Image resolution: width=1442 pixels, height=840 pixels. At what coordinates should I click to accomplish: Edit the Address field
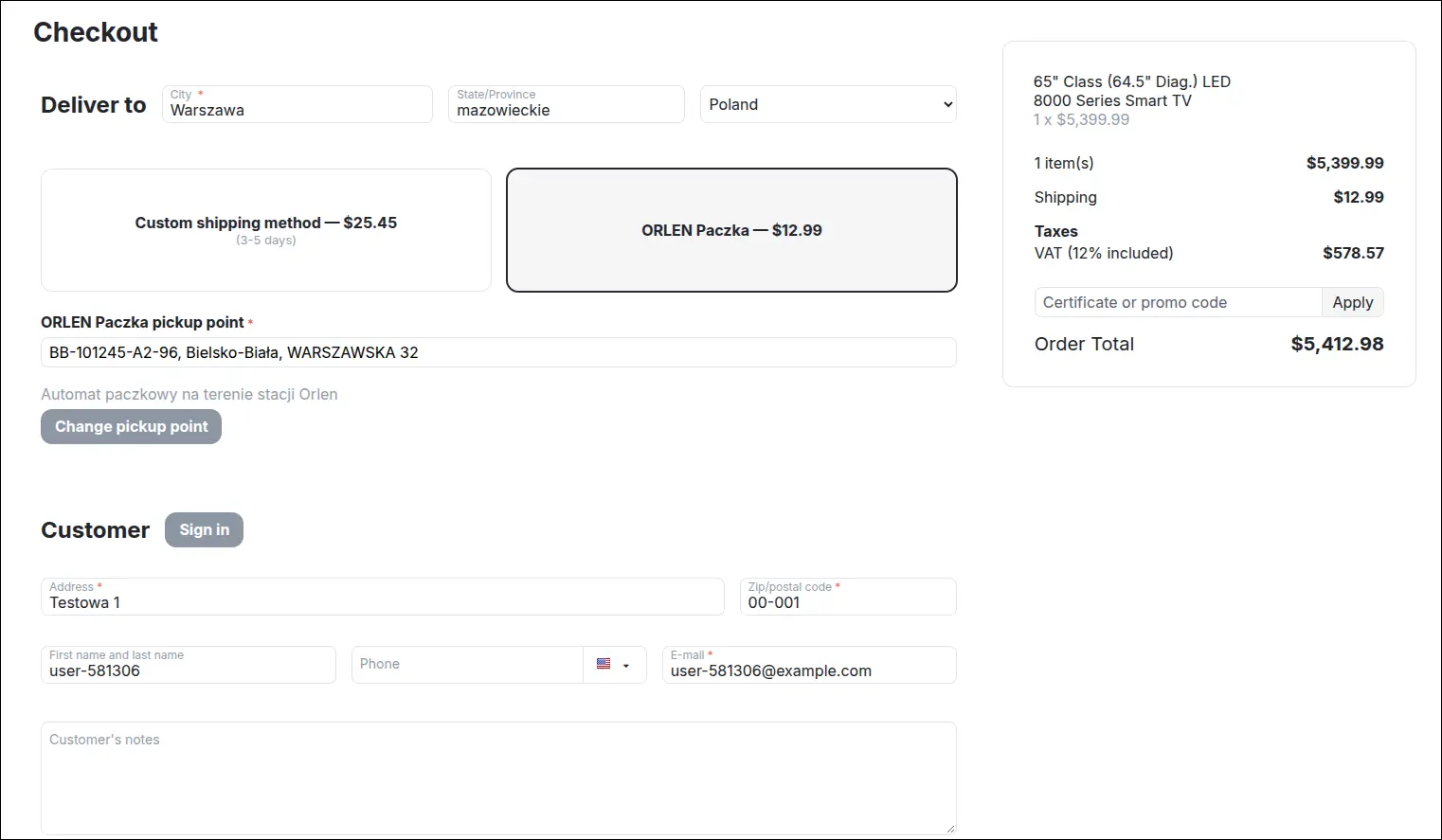point(383,597)
